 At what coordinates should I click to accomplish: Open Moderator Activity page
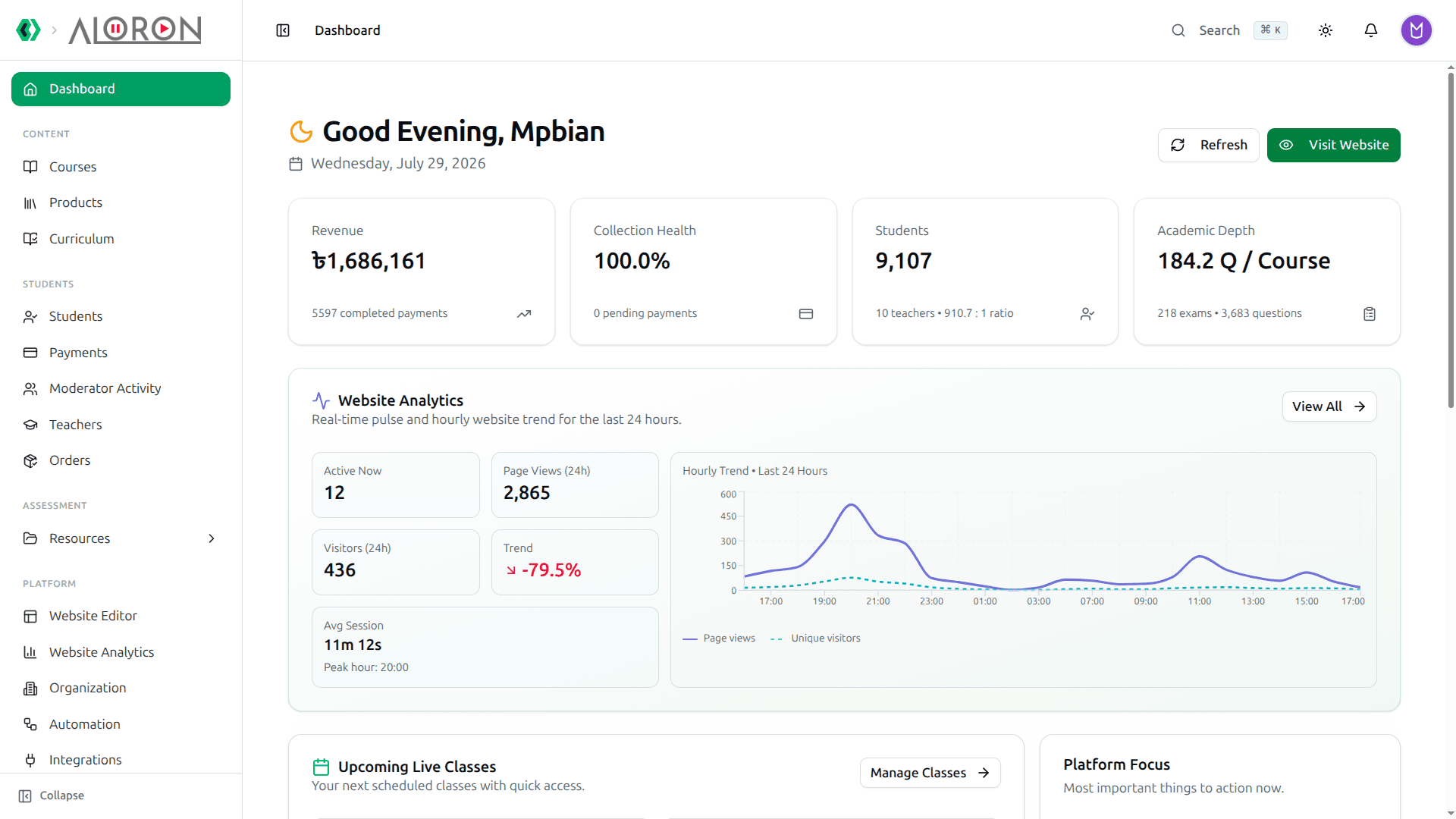[121, 388]
